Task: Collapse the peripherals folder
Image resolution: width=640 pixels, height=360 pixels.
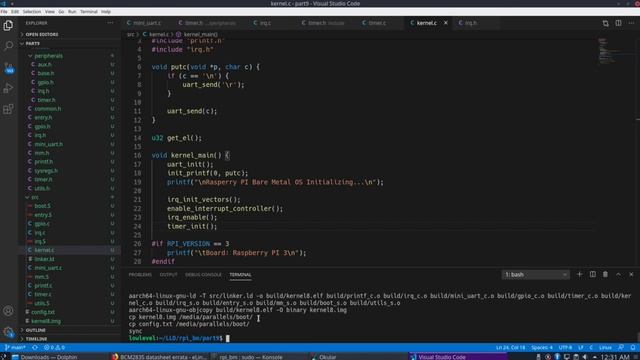Action: [48, 56]
